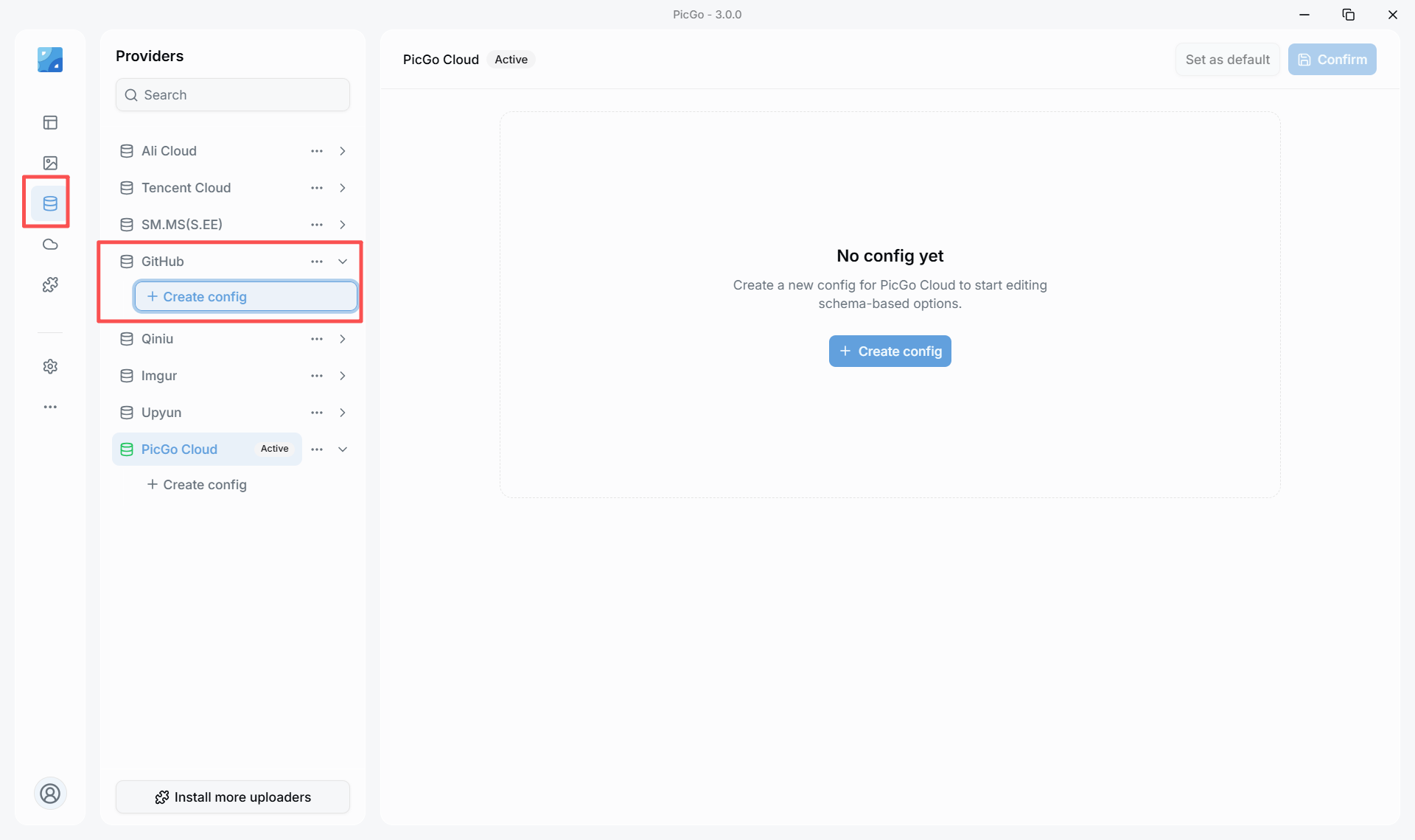Click the blue Create config button

pyautogui.click(x=890, y=351)
